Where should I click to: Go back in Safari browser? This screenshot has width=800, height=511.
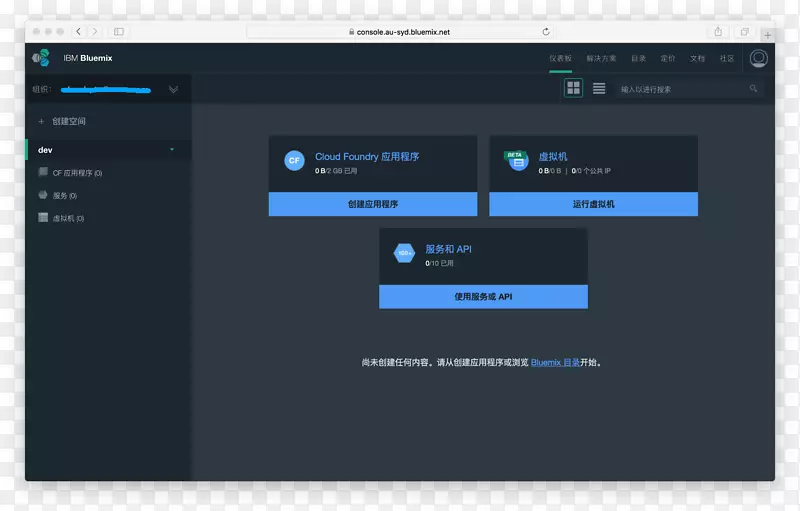(78, 32)
